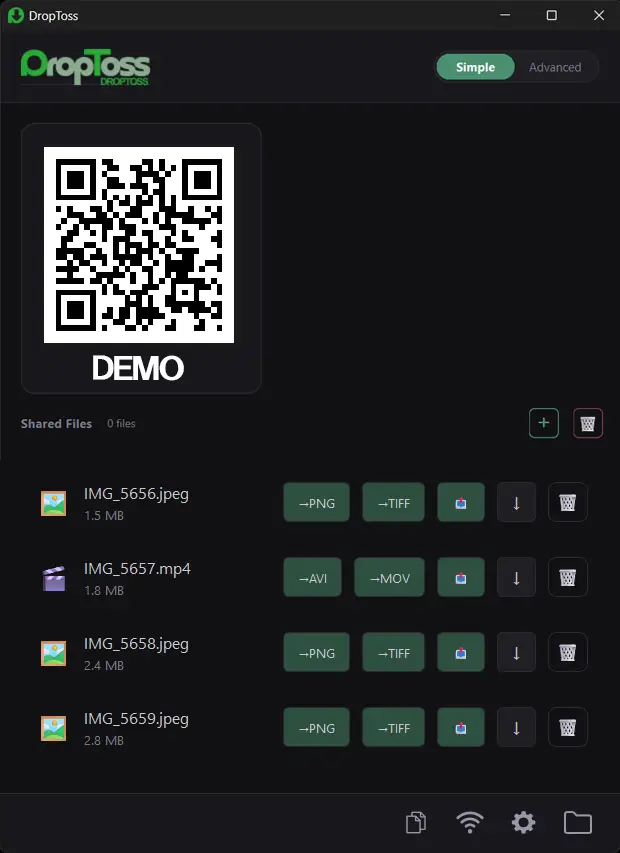Close the DropToss window
The height and width of the screenshot is (853, 620).
pos(599,15)
